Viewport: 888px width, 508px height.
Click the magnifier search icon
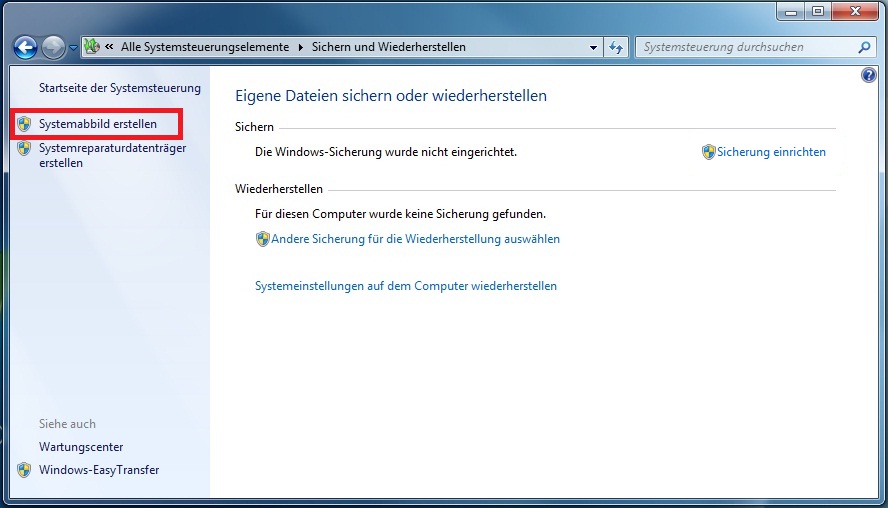tap(864, 47)
